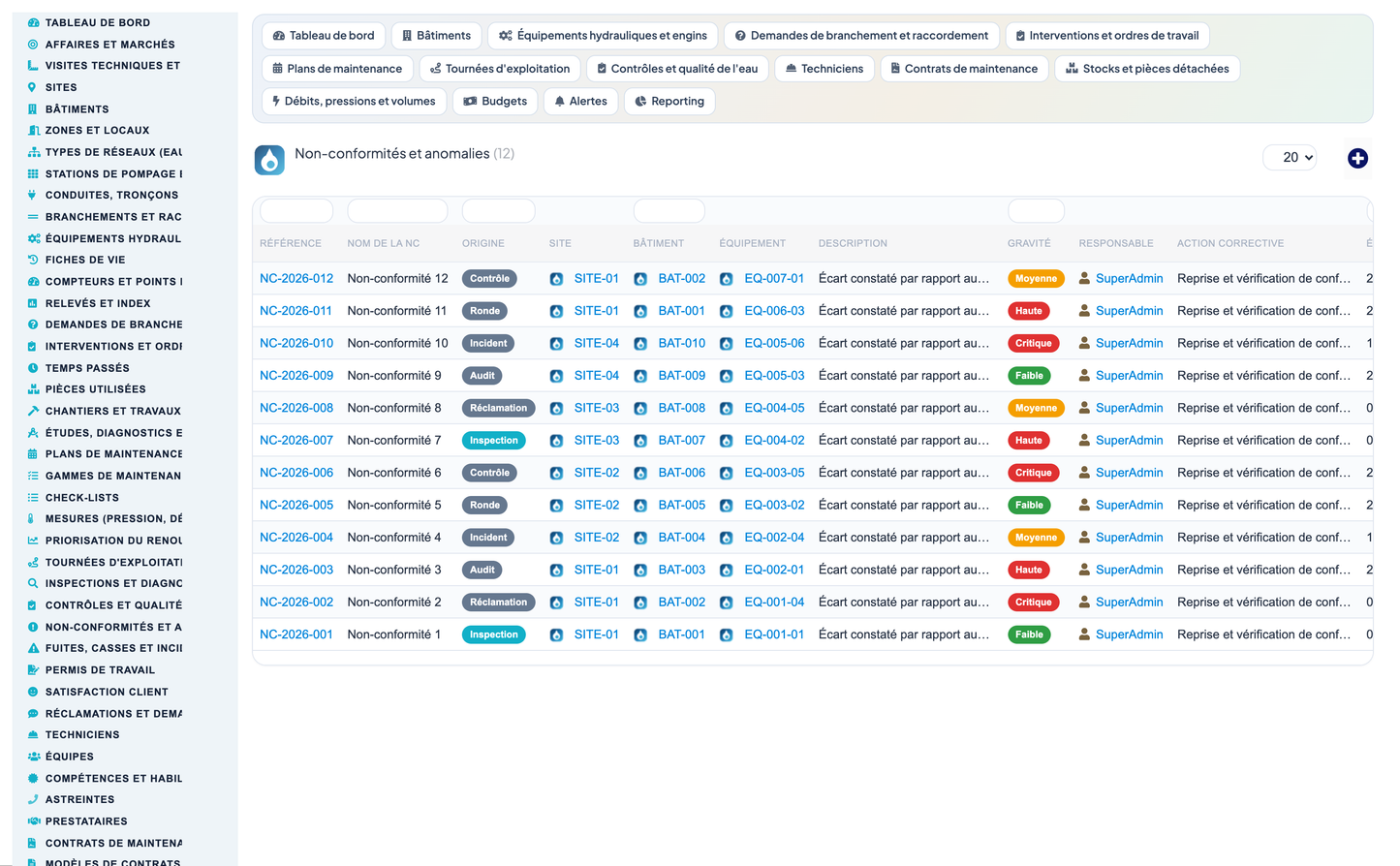Viewport: 1400px width, 866px height.
Task: Open Fiches de vie in sidebar
Action: (85, 260)
